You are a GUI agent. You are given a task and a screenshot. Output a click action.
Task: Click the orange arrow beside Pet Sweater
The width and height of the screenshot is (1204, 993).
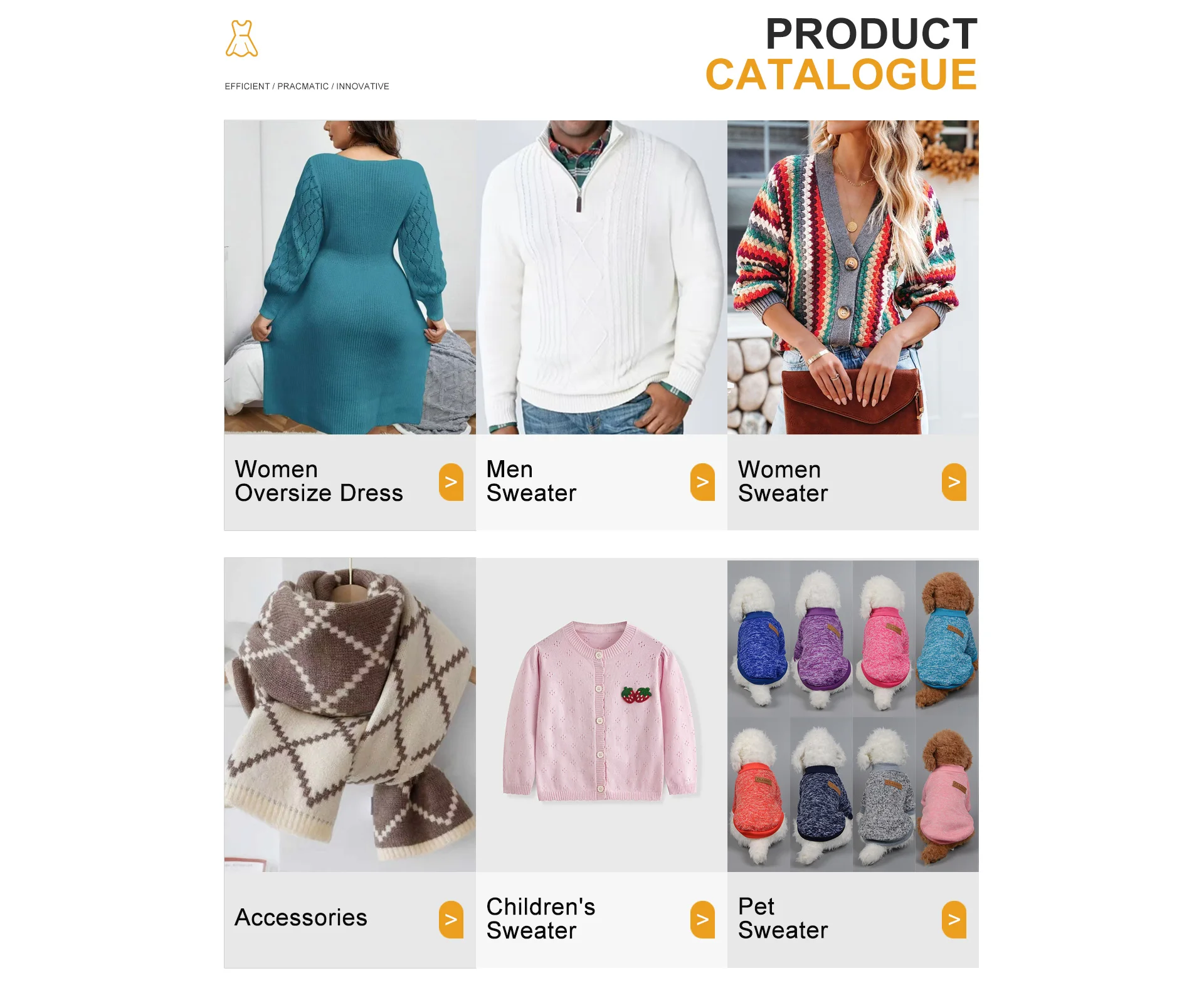[x=954, y=920]
